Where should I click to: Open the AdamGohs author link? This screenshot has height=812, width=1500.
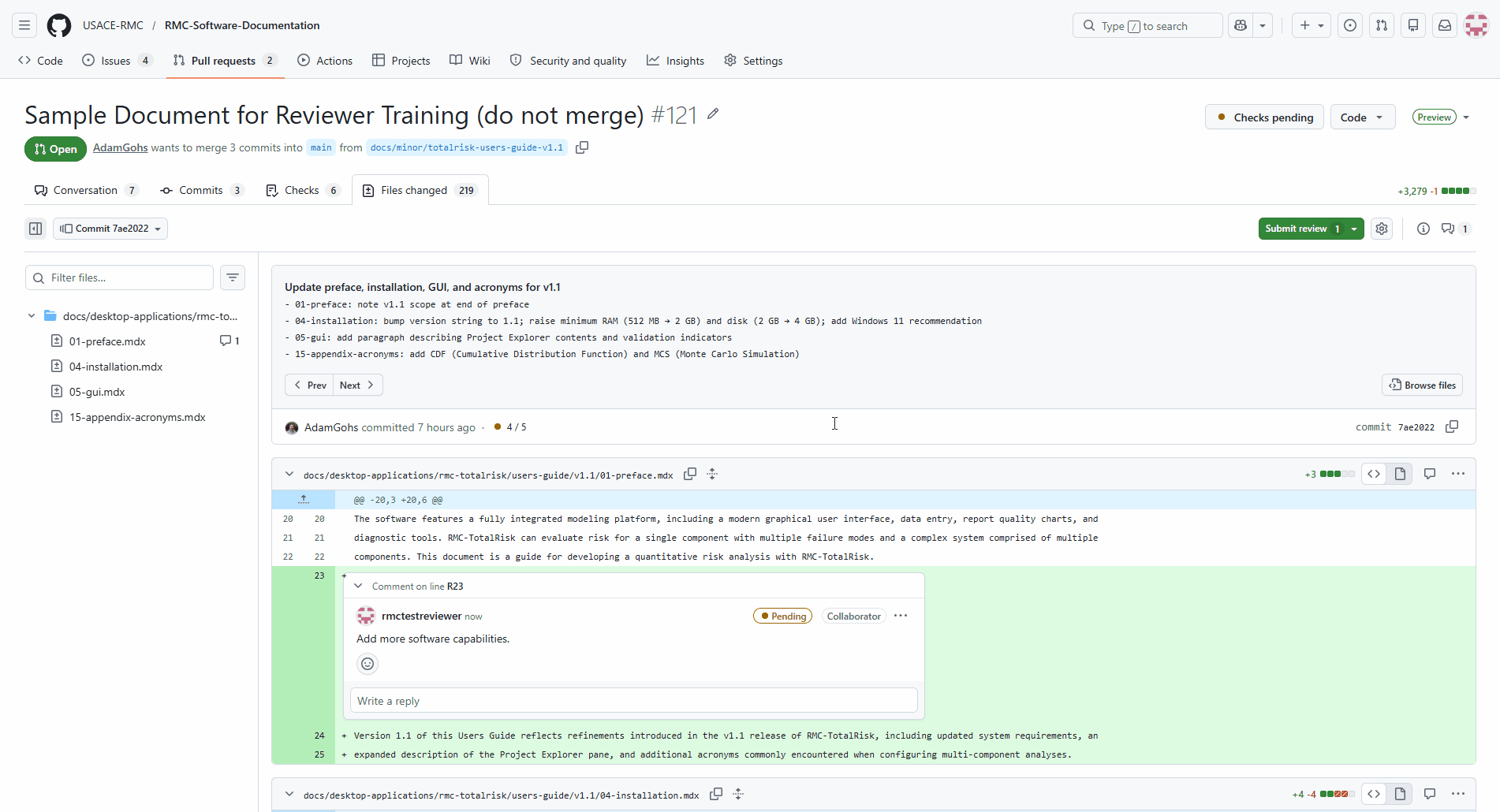point(121,147)
